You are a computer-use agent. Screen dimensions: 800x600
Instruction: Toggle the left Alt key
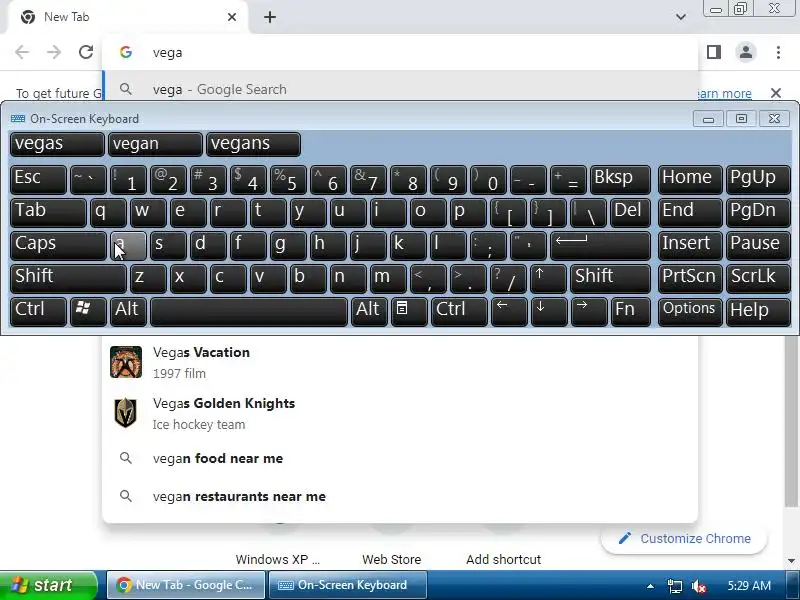(x=129, y=311)
